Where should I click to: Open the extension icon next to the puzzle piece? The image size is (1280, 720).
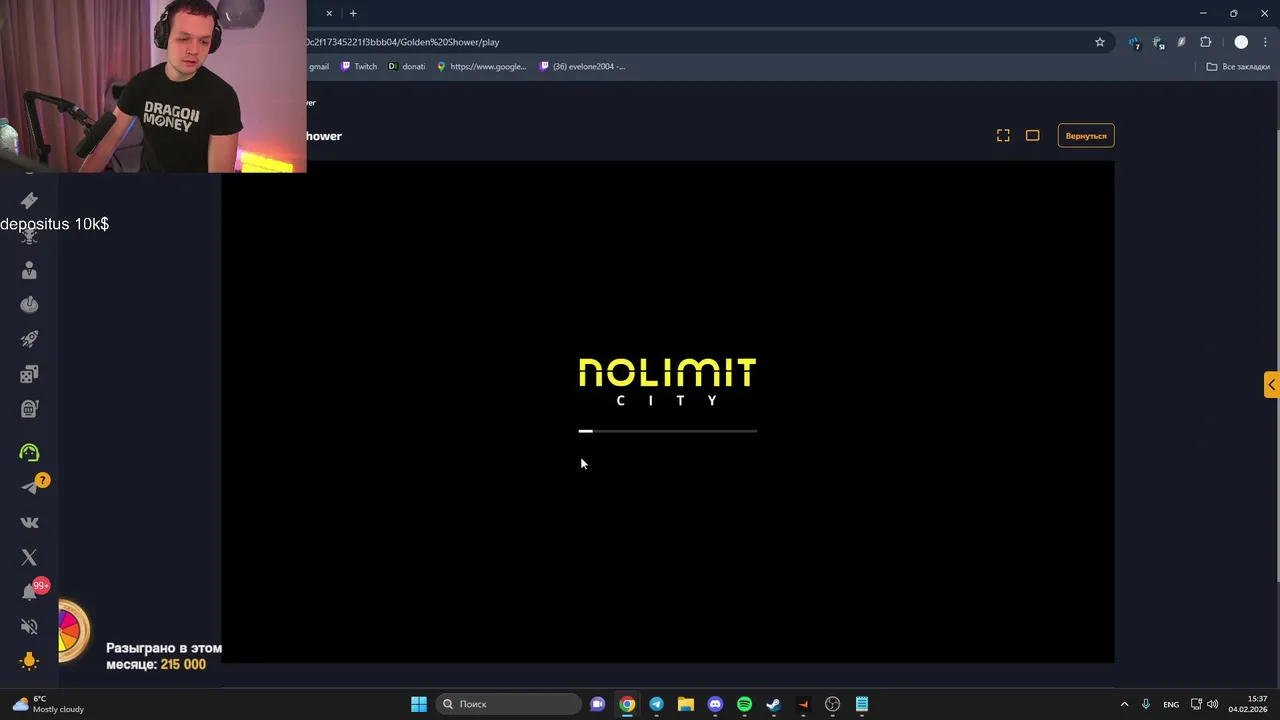(1181, 42)
